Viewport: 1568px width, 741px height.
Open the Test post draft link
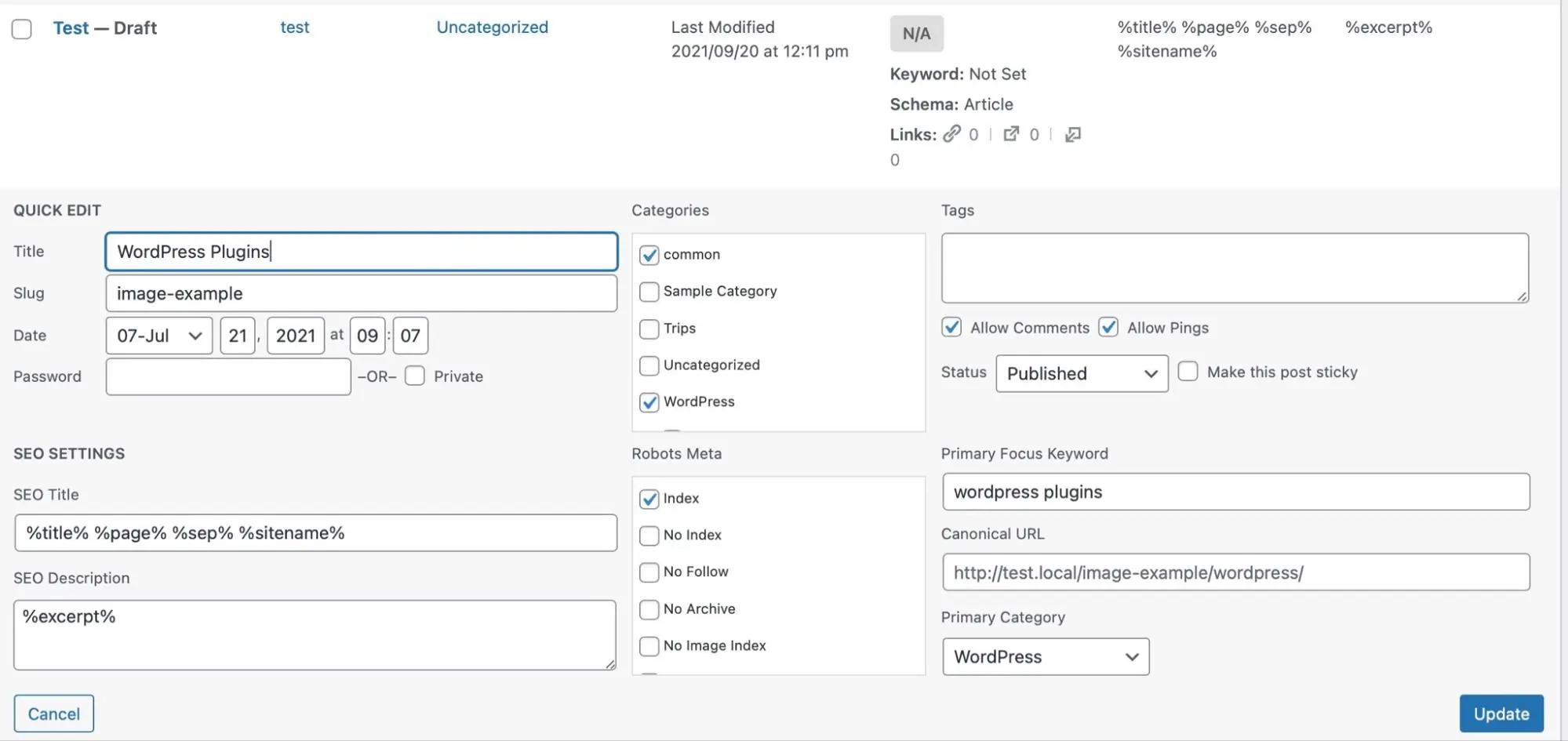71,27
